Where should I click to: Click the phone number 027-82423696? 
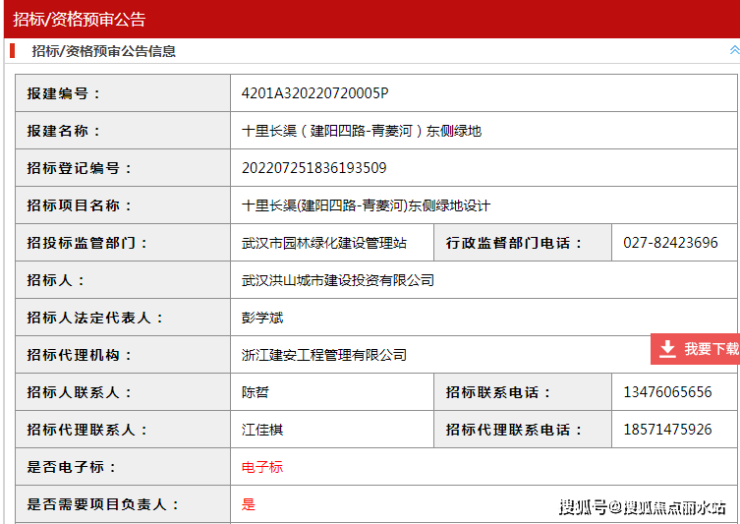[x=670, y=243]
